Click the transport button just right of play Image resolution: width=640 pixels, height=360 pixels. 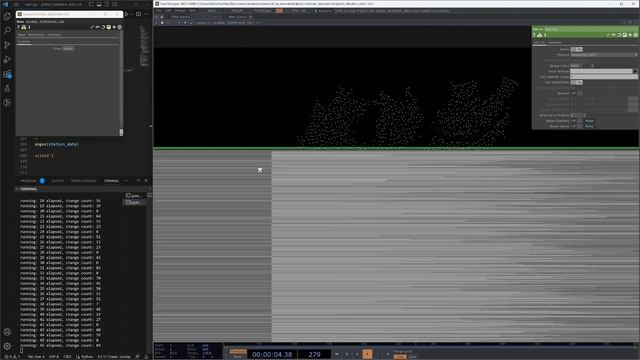click(378, 354)
